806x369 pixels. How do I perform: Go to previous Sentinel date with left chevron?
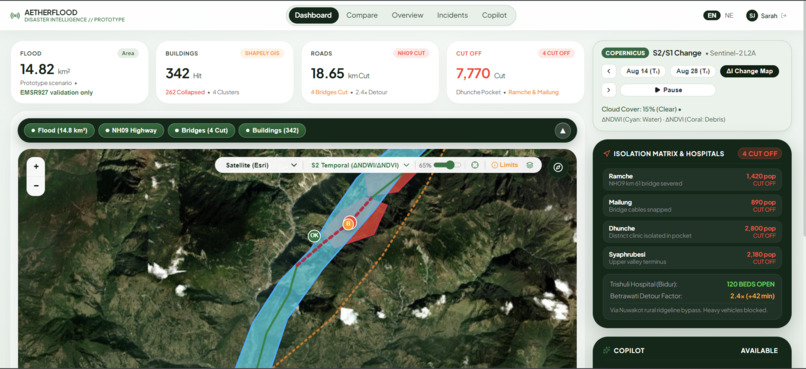(x=608, y=71)
